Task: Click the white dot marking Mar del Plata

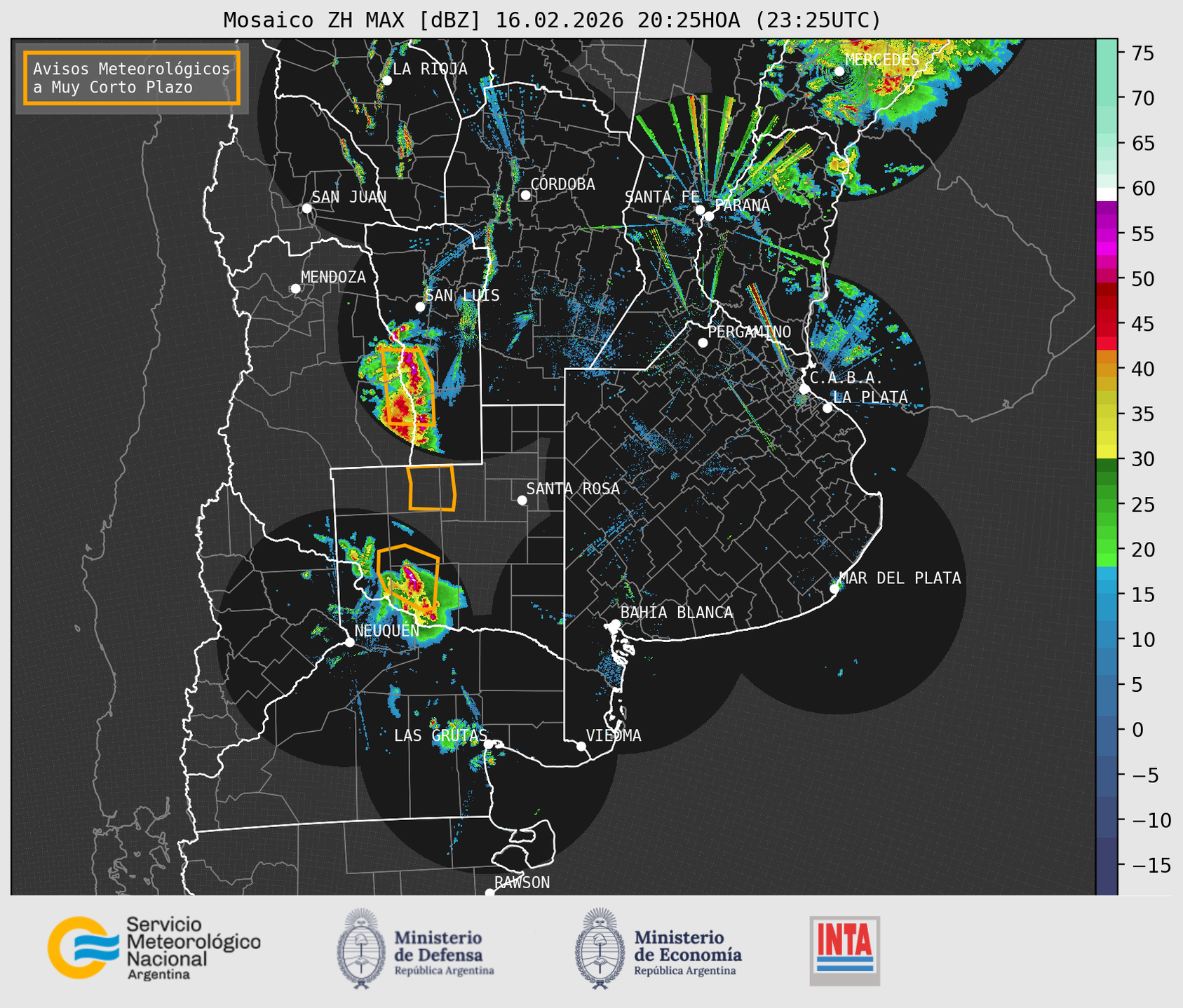Action: [x=834, y=588]
